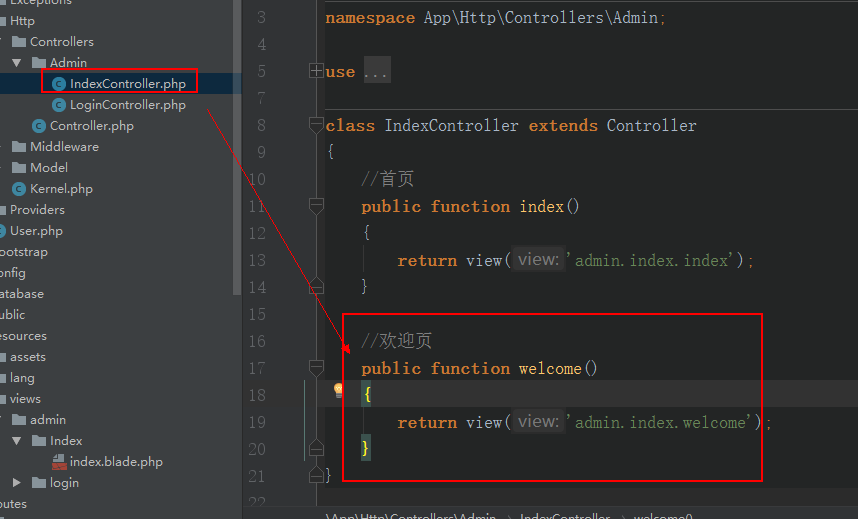The height and width of the screenshot is (519, 858).
Task: Toggle code folding for the welcome() function
Action: point(316,368)
